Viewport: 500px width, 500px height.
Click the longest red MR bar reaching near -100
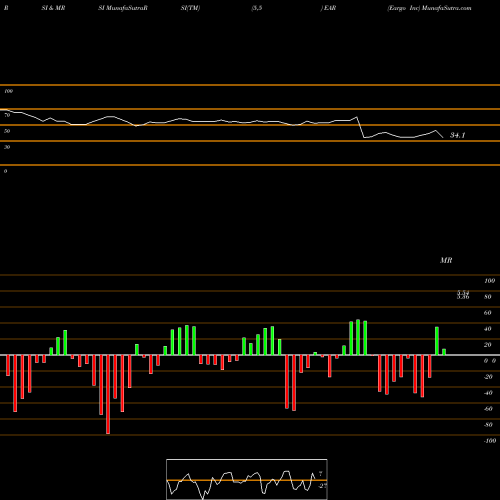(108, 394)
